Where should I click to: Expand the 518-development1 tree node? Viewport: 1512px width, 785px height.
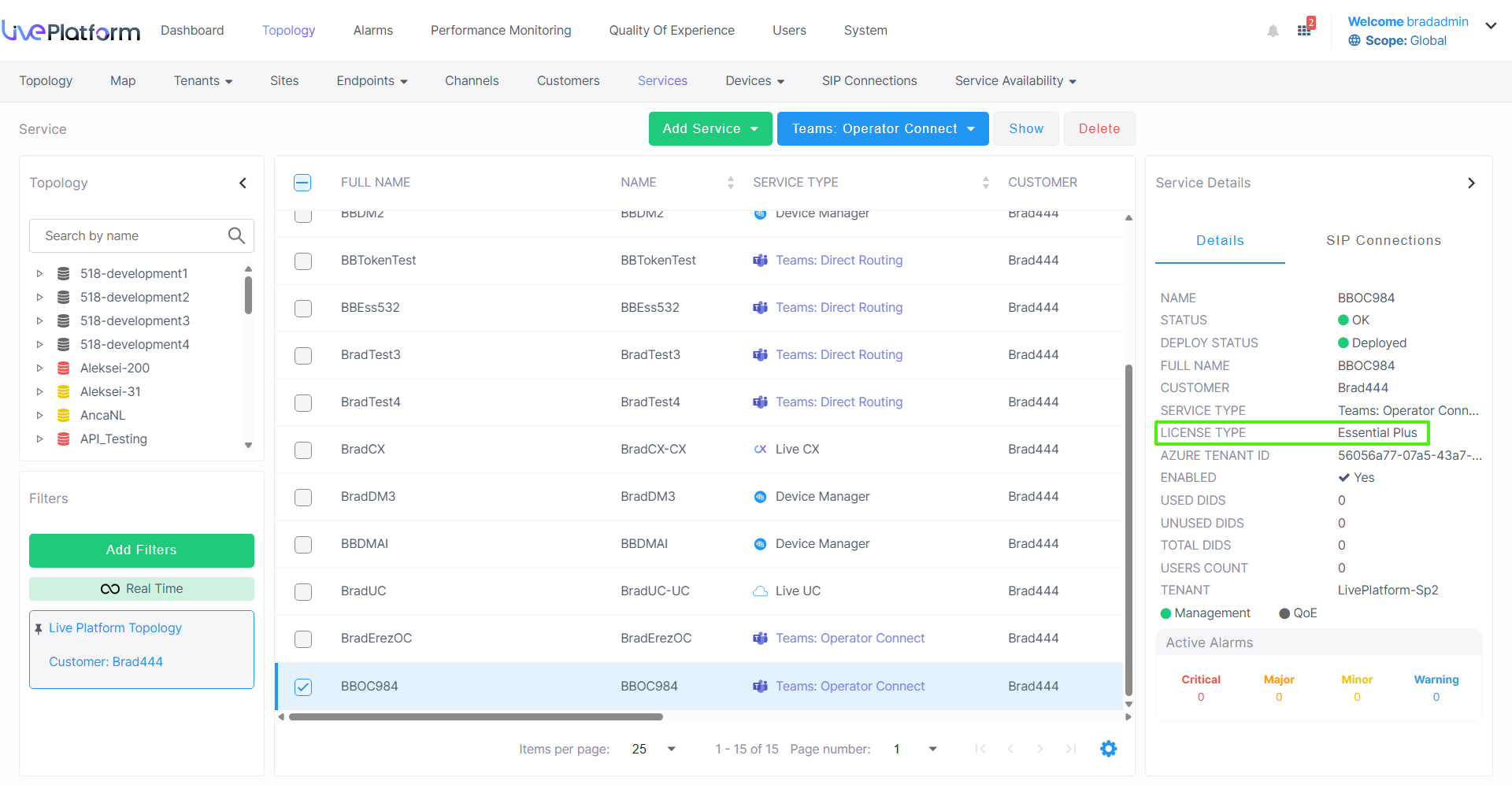tap(39, 273)
